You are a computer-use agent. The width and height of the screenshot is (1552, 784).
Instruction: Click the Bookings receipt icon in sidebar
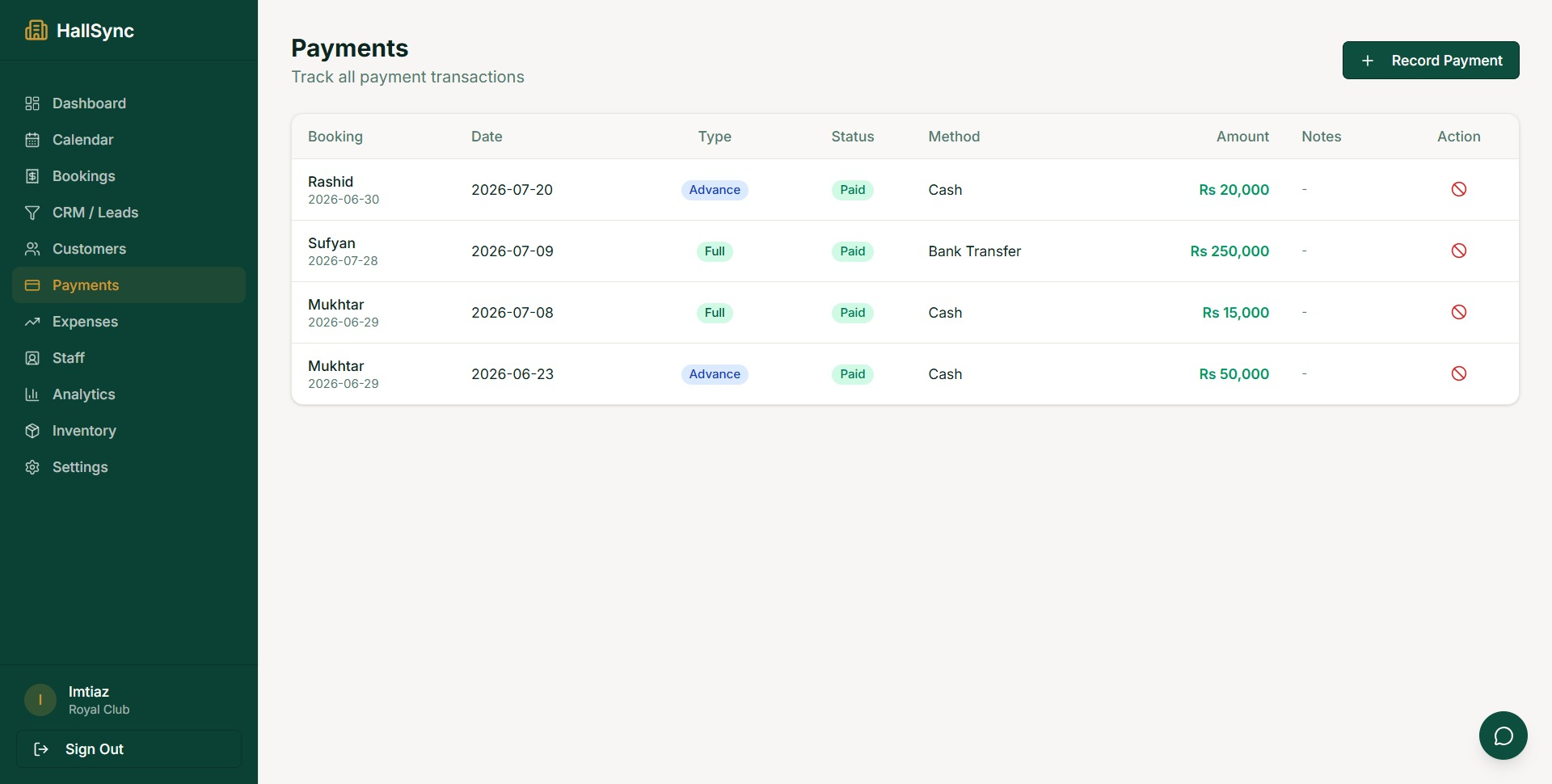pyautogui.click(x=32, y=176)
